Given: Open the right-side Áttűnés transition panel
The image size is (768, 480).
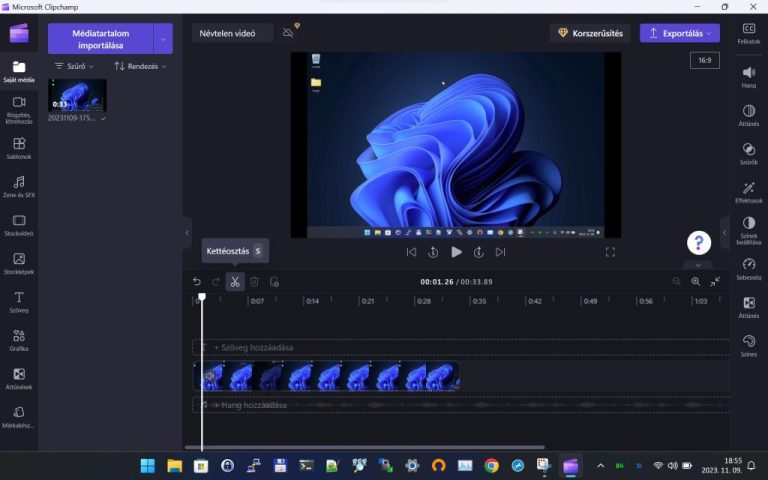Looking at the screenshot, I should point(748,307).
